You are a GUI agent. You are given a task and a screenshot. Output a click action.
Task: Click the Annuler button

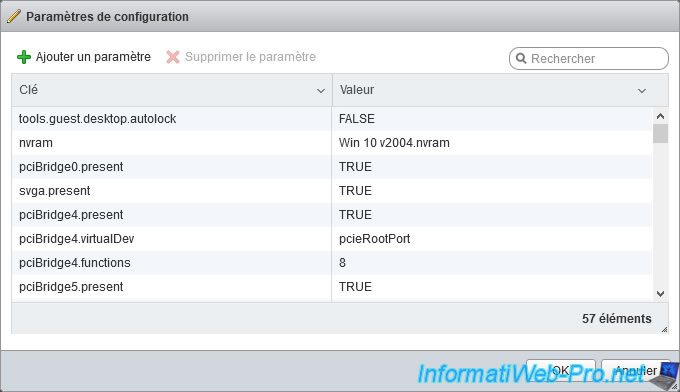pyautogui.click(x=636, y=370)
